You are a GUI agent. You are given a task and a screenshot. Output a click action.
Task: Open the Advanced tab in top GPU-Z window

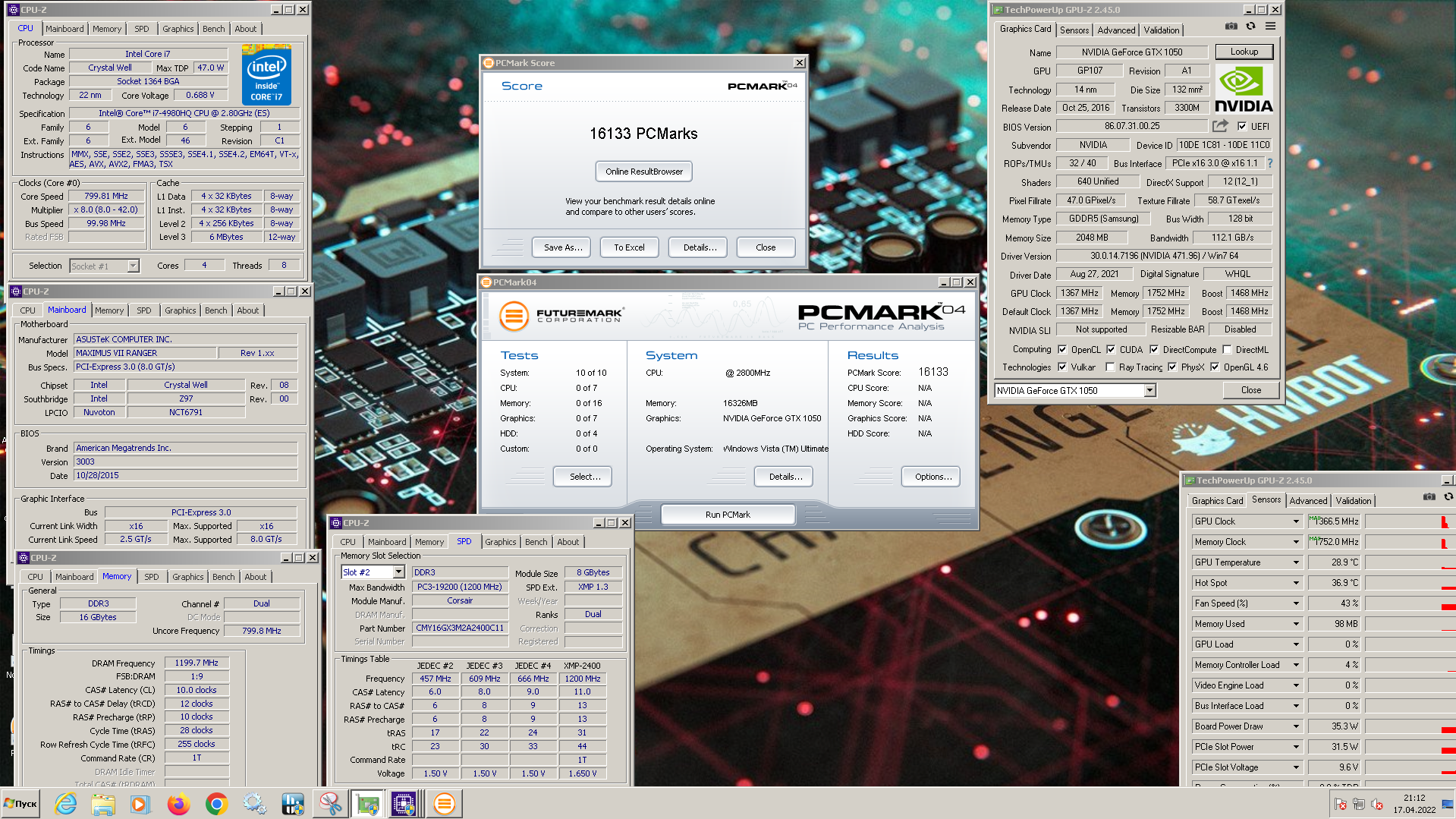click(x=1116, y=30)
